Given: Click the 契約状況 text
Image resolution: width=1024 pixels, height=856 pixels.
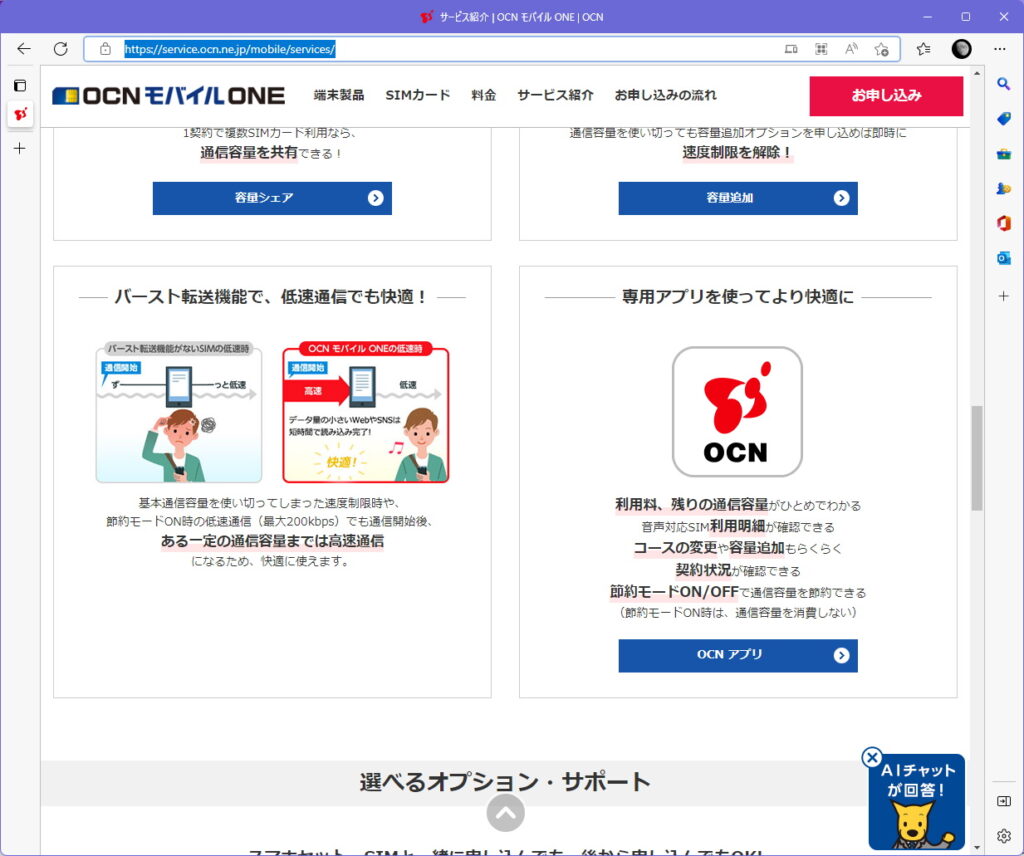Looking at the screenshot, I should (x=703, y=570).
